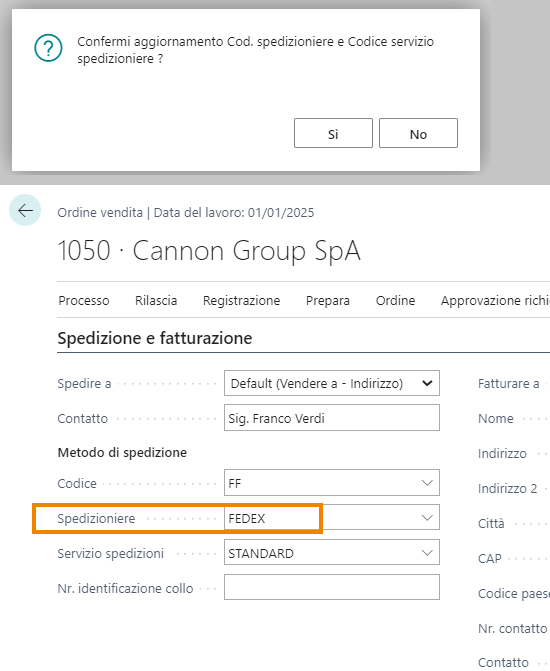Click the question mark dialog icon
The height and width of the screenshot is (671, 550).
(x=48, y=48)
